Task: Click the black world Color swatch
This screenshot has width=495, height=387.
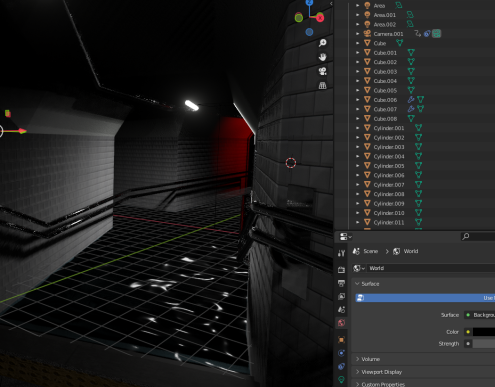Action: click(x=484, y=332)
